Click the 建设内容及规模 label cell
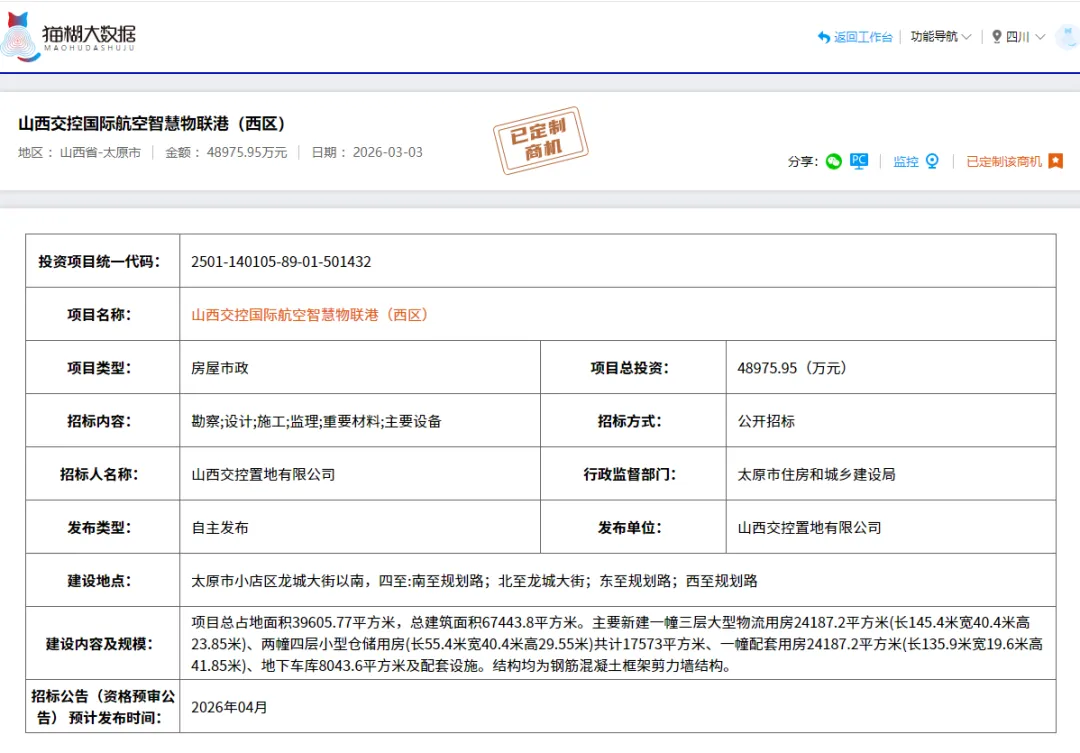1080x753 pixels. click(103, 643)
